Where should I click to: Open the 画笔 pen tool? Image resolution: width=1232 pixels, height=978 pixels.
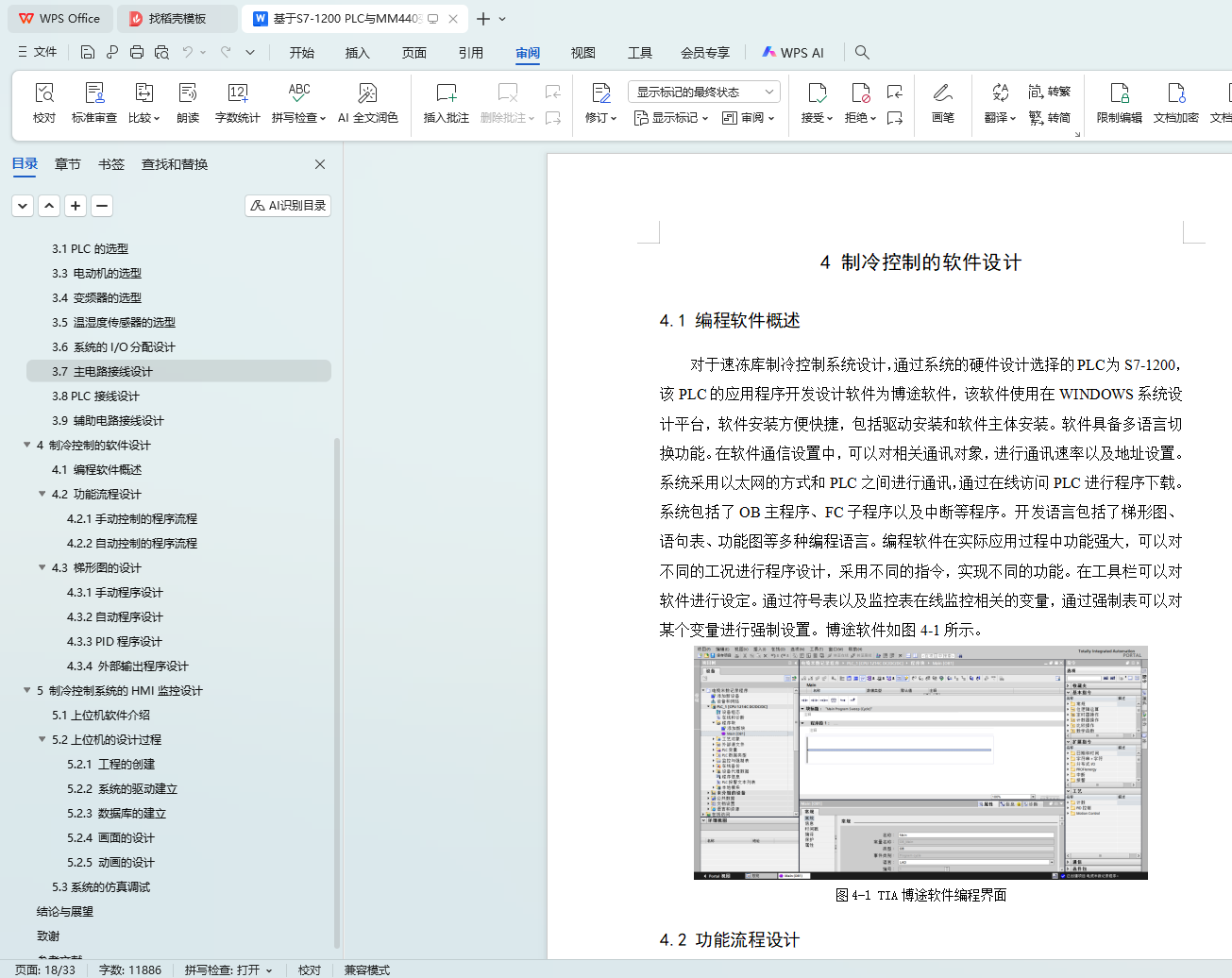pyautogui.click(x=942, y=103)
